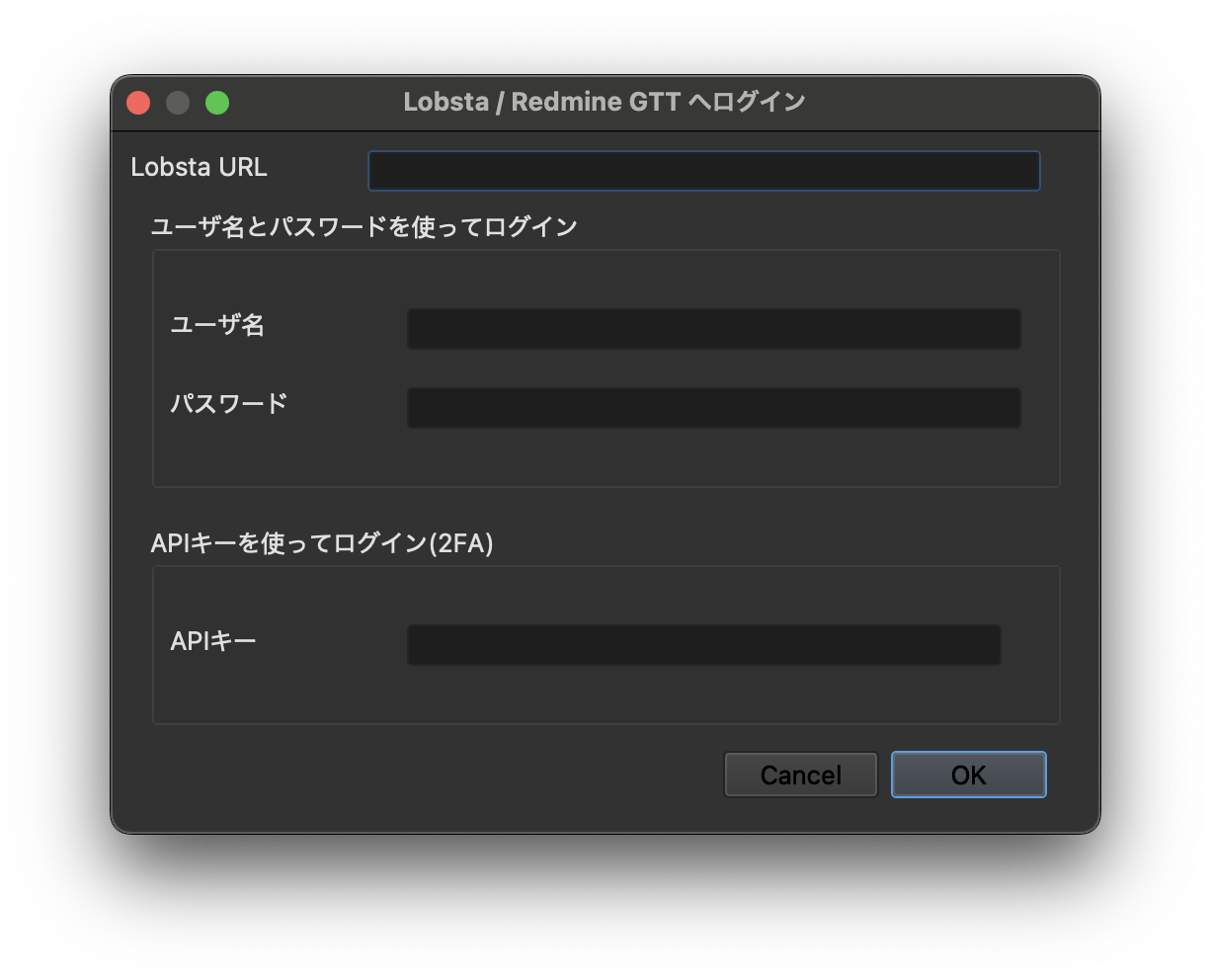The height and width of the screenshot is (980, 1211).
Task: Click the APIキー label text
Action: (213, 641)
